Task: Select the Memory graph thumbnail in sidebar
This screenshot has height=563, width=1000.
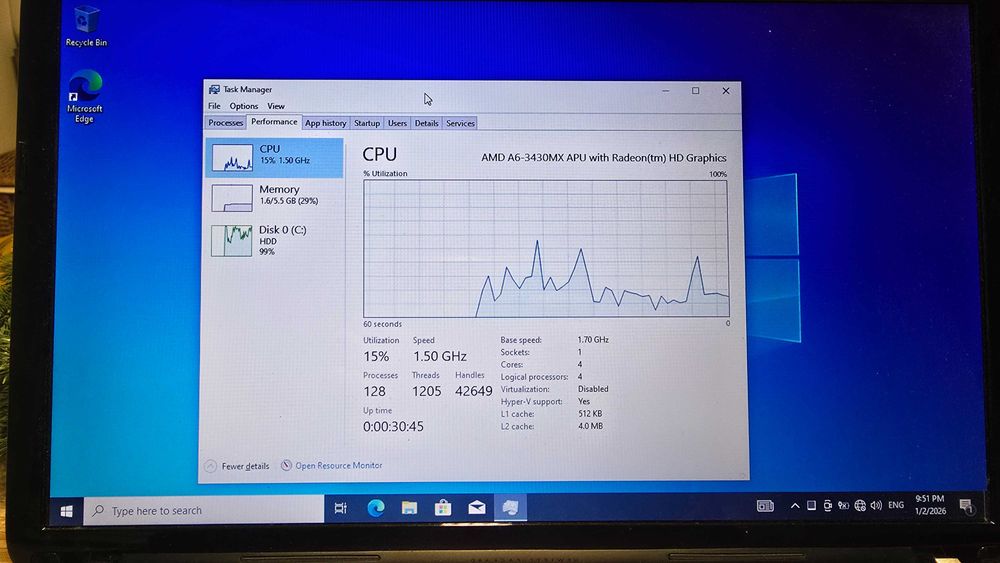Action: [232, 198]
